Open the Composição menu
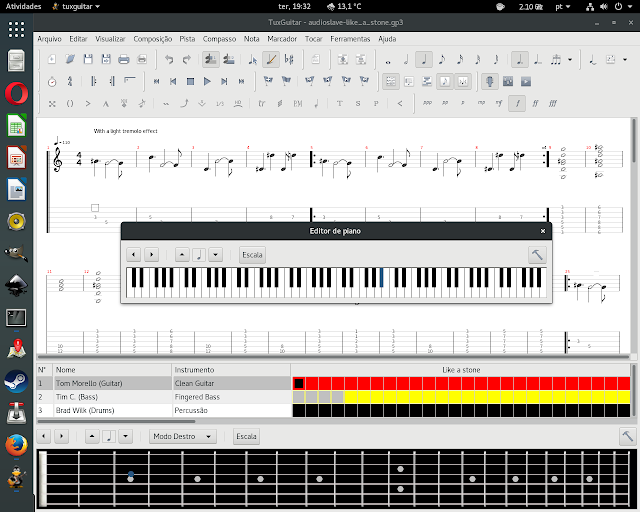 point(153,39)
